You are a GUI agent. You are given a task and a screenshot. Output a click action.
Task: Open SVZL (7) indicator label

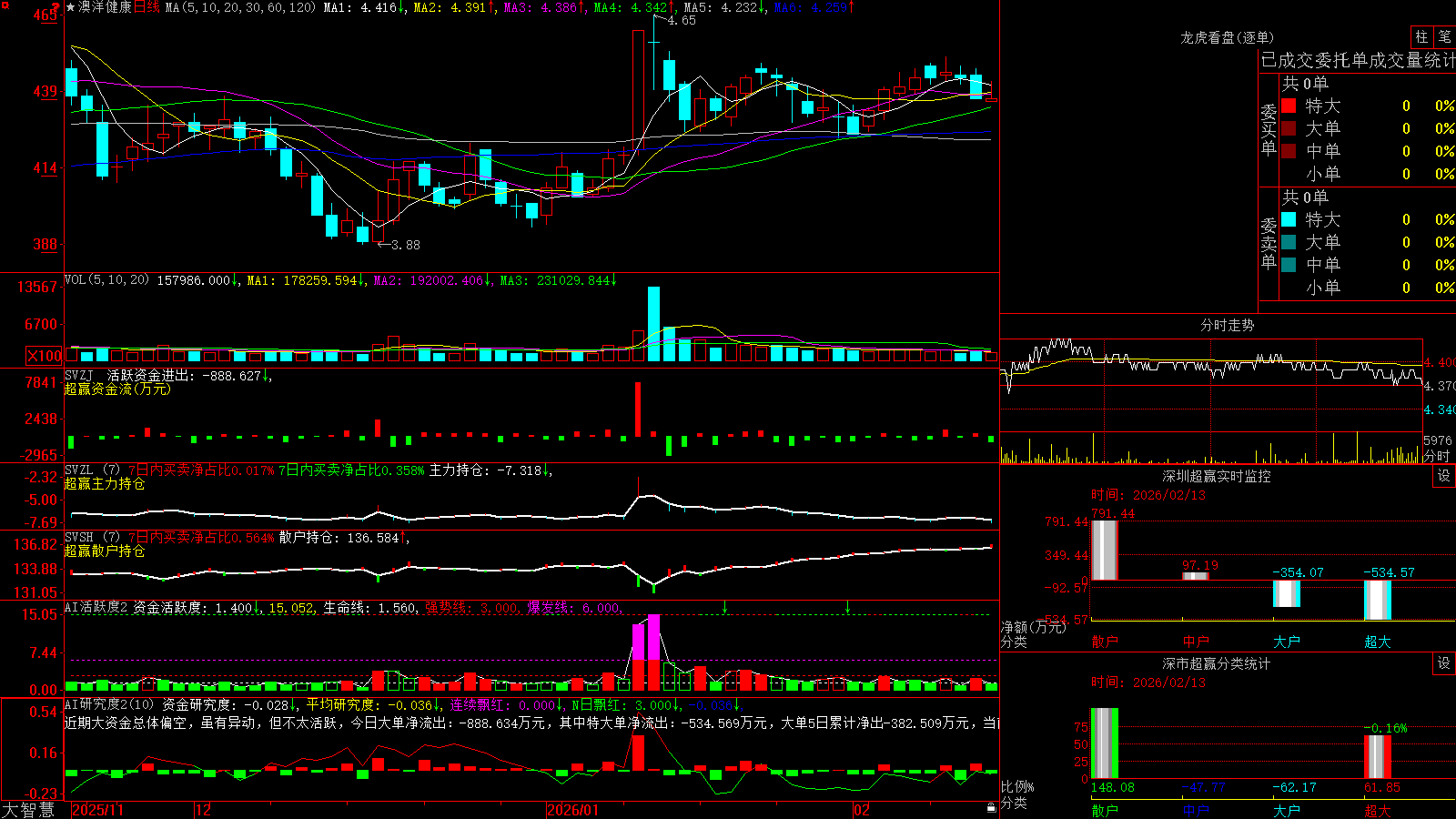(x=92, y=470)
